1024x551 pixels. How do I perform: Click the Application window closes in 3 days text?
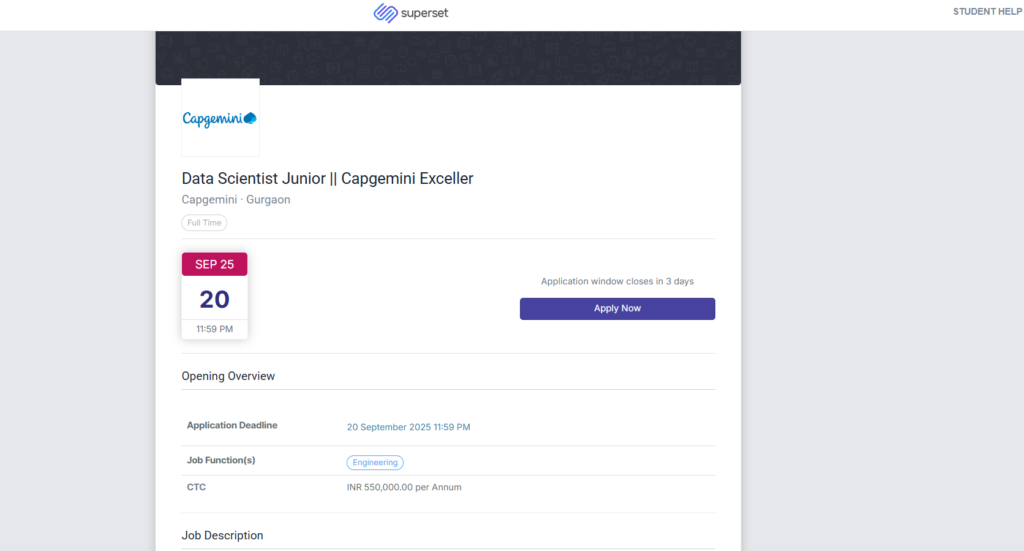click(x=617, y=281)
